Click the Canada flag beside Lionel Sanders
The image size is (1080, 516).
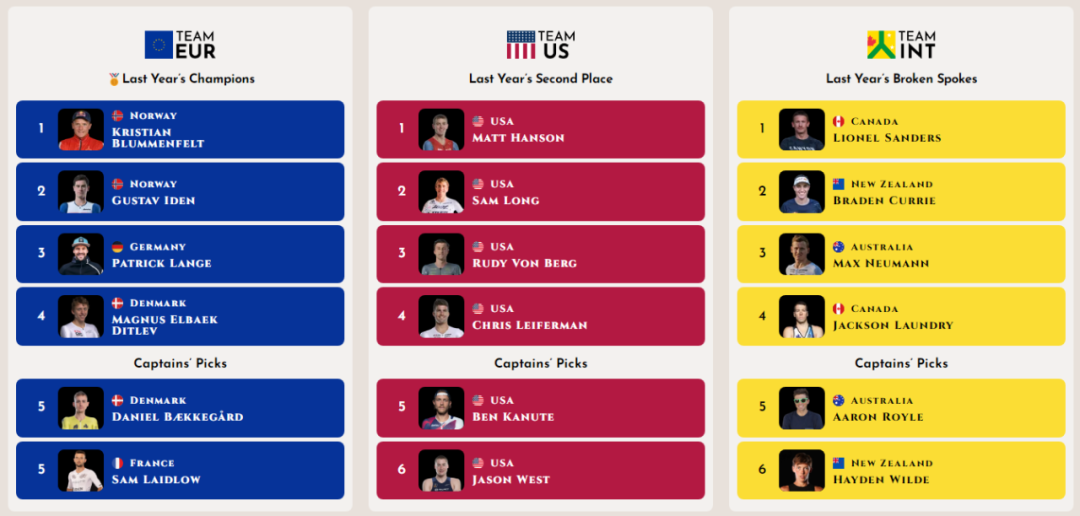point(839,122)
